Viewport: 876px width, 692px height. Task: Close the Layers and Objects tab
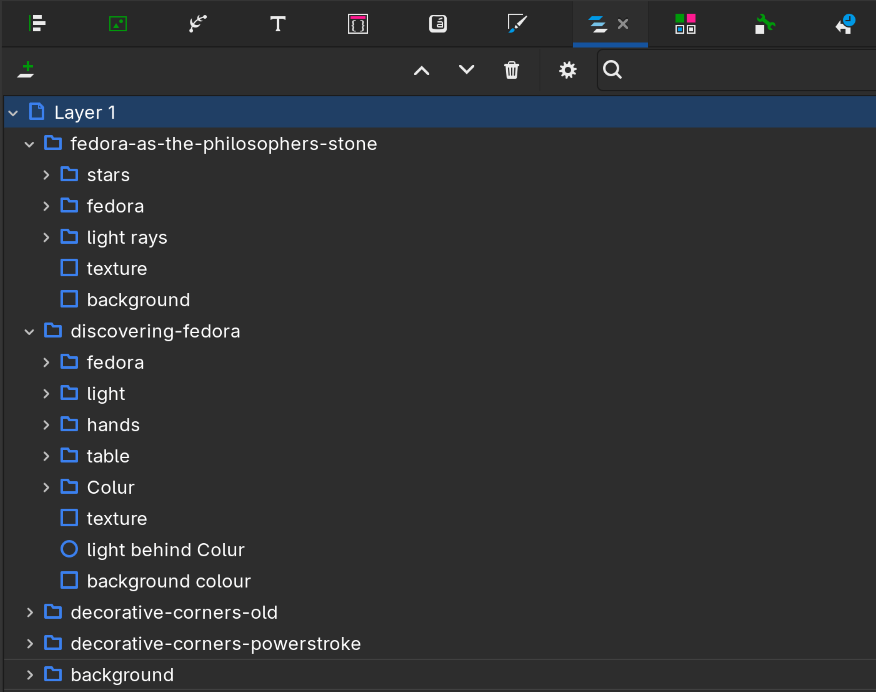point(623,24)
